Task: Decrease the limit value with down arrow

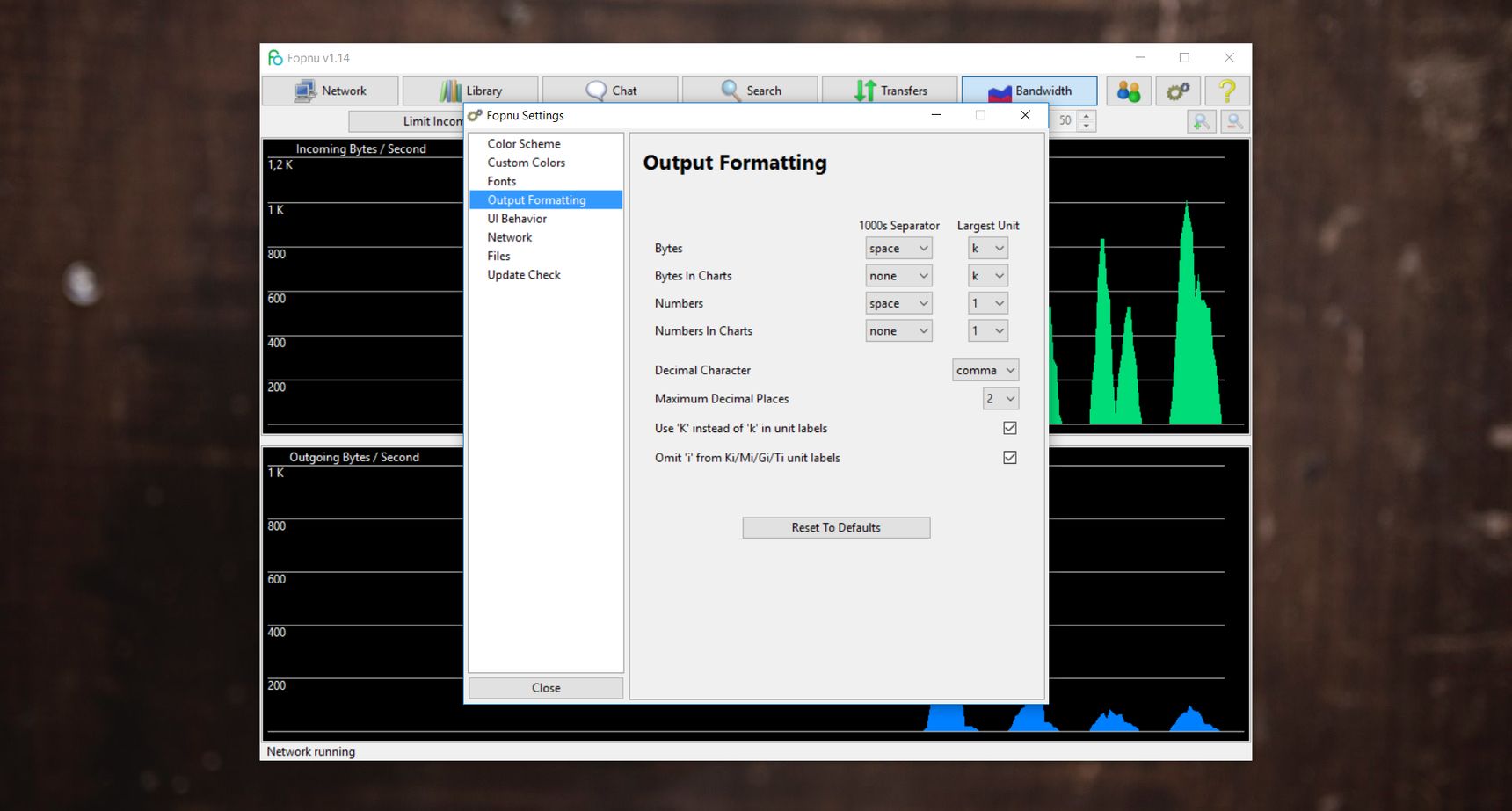Action: (1087, 127)
